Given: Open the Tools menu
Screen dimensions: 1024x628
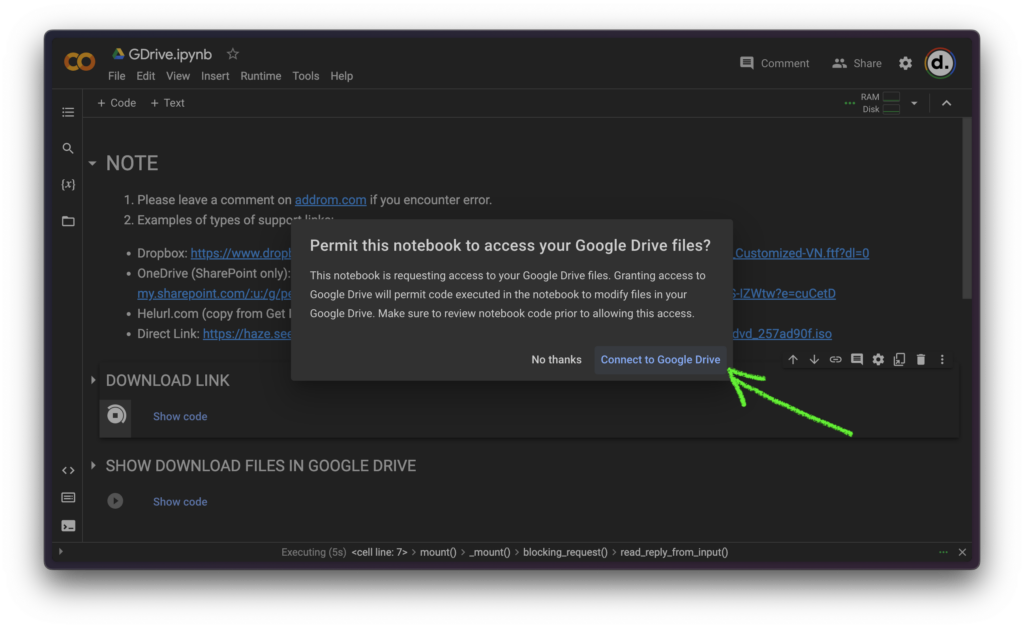Looking at the screenshot, I should pyautogui.click(x=306, y=76).
